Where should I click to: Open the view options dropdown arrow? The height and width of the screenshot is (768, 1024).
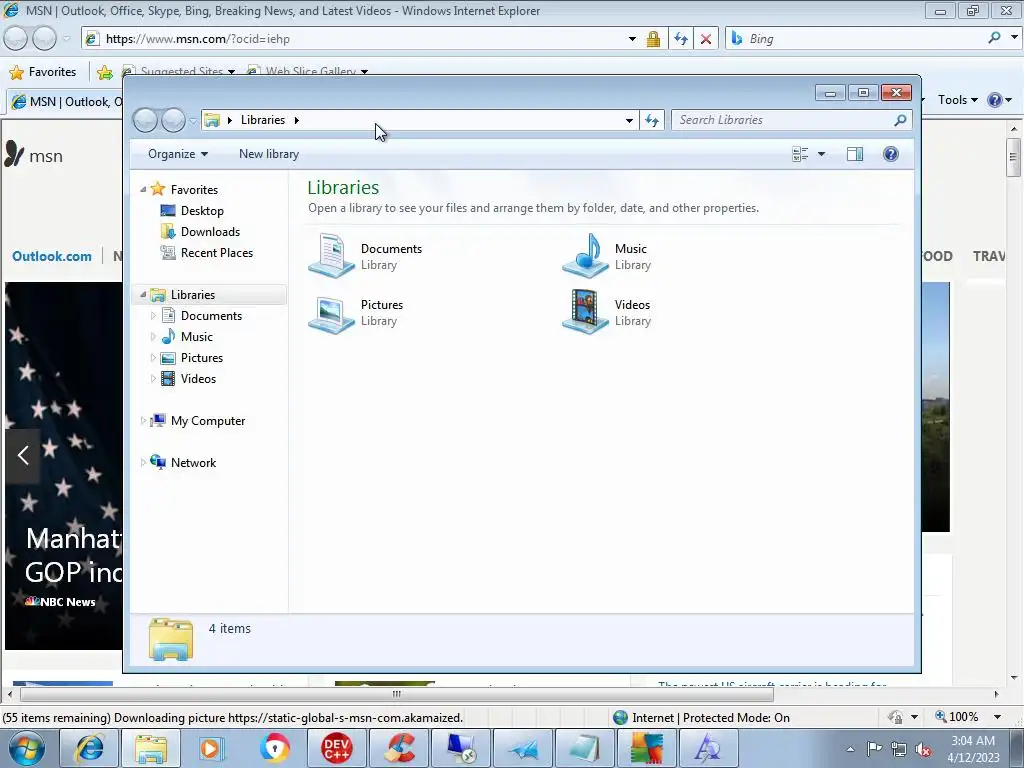click(x=822, y=154)
